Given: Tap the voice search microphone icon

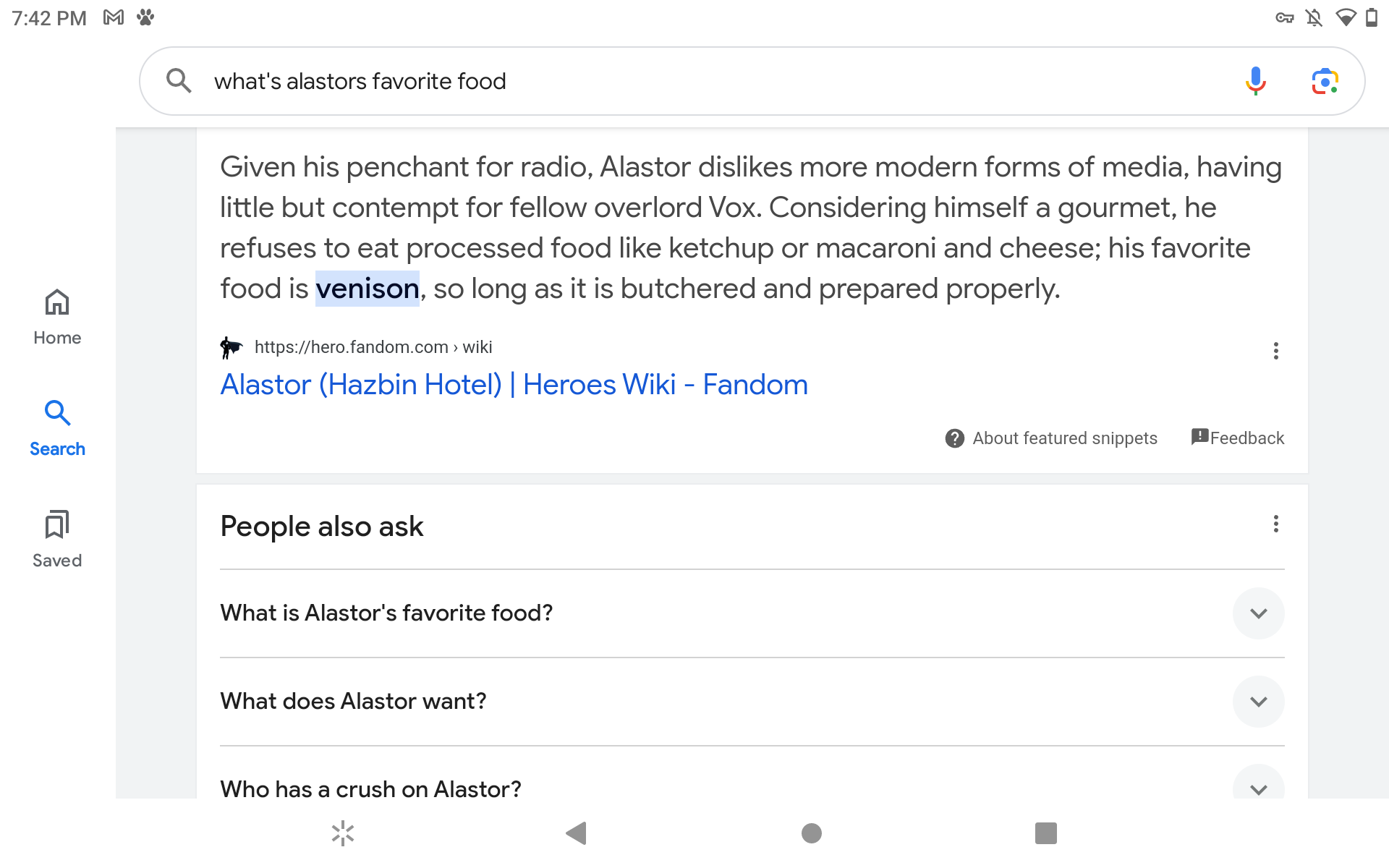Looking at the screenshot, I should point(1256,81).
